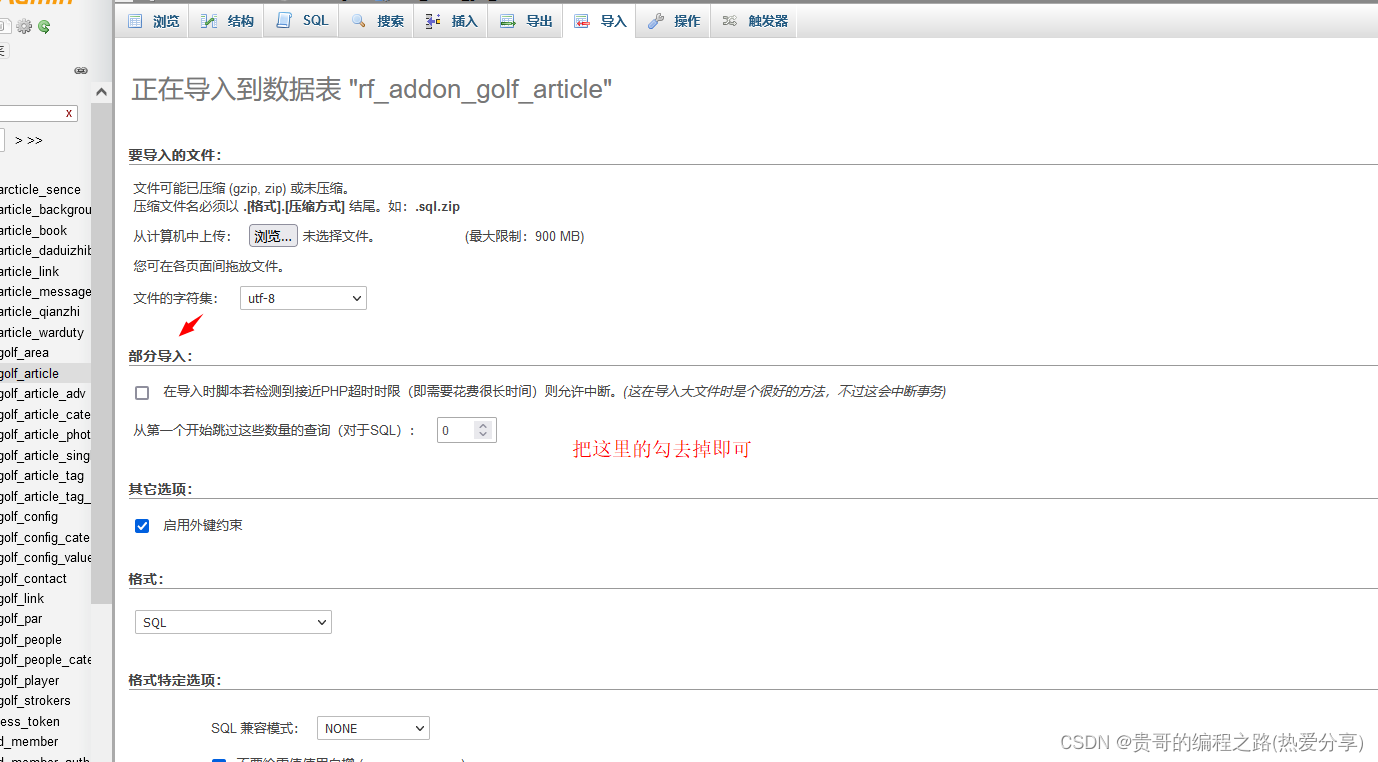Open the 格式 SQL format dropdown
This screenshot has width=1378, height=762.
click(x=232, y=621)
